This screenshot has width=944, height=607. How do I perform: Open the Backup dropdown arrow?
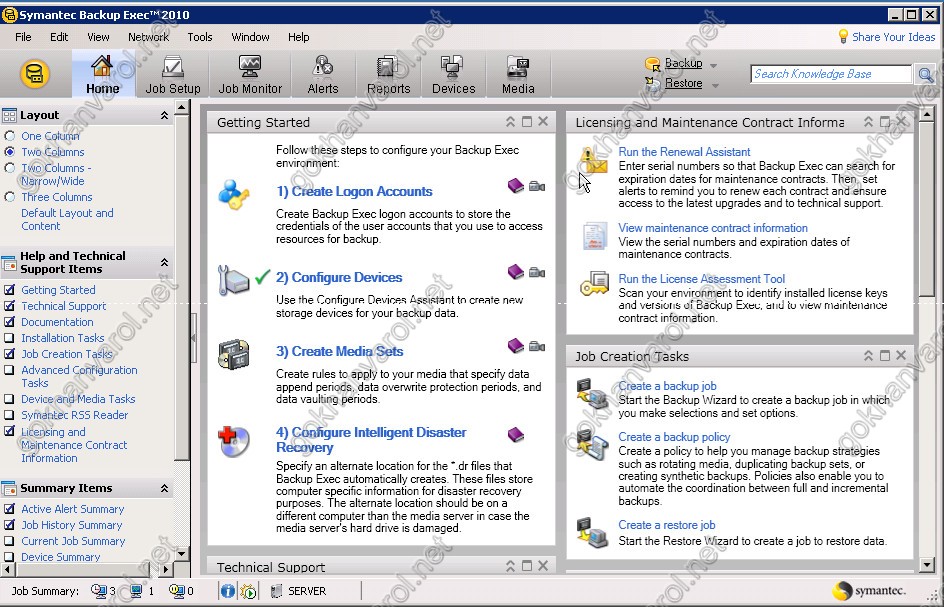pyautogui.click(x=714, y=64)
